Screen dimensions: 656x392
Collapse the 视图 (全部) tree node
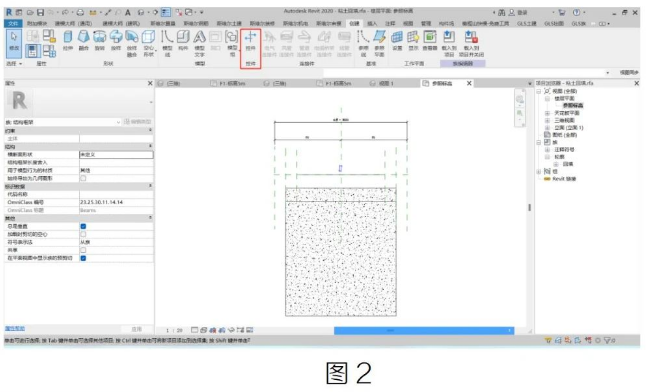[x=539, y=91]
